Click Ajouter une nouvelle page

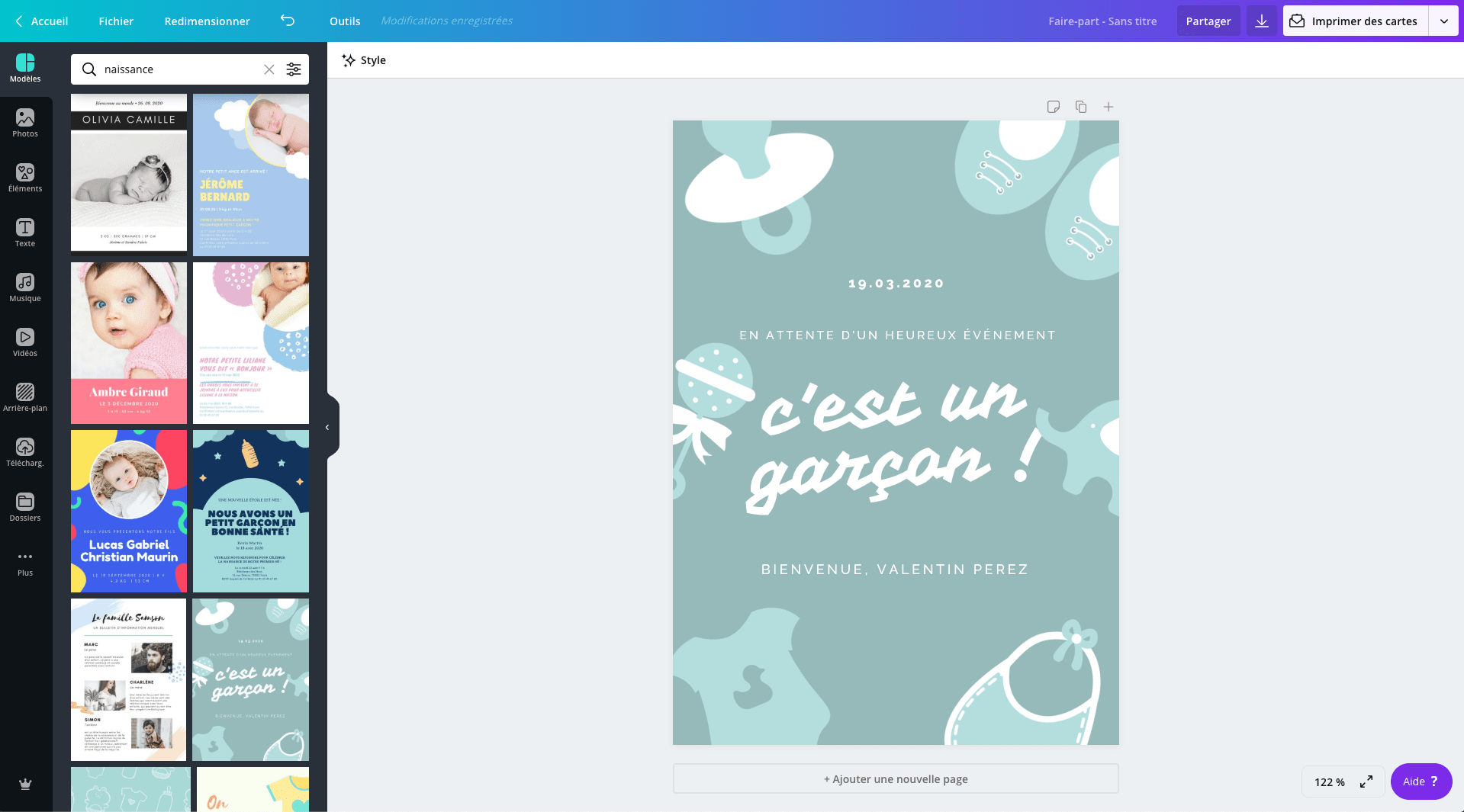896,779
